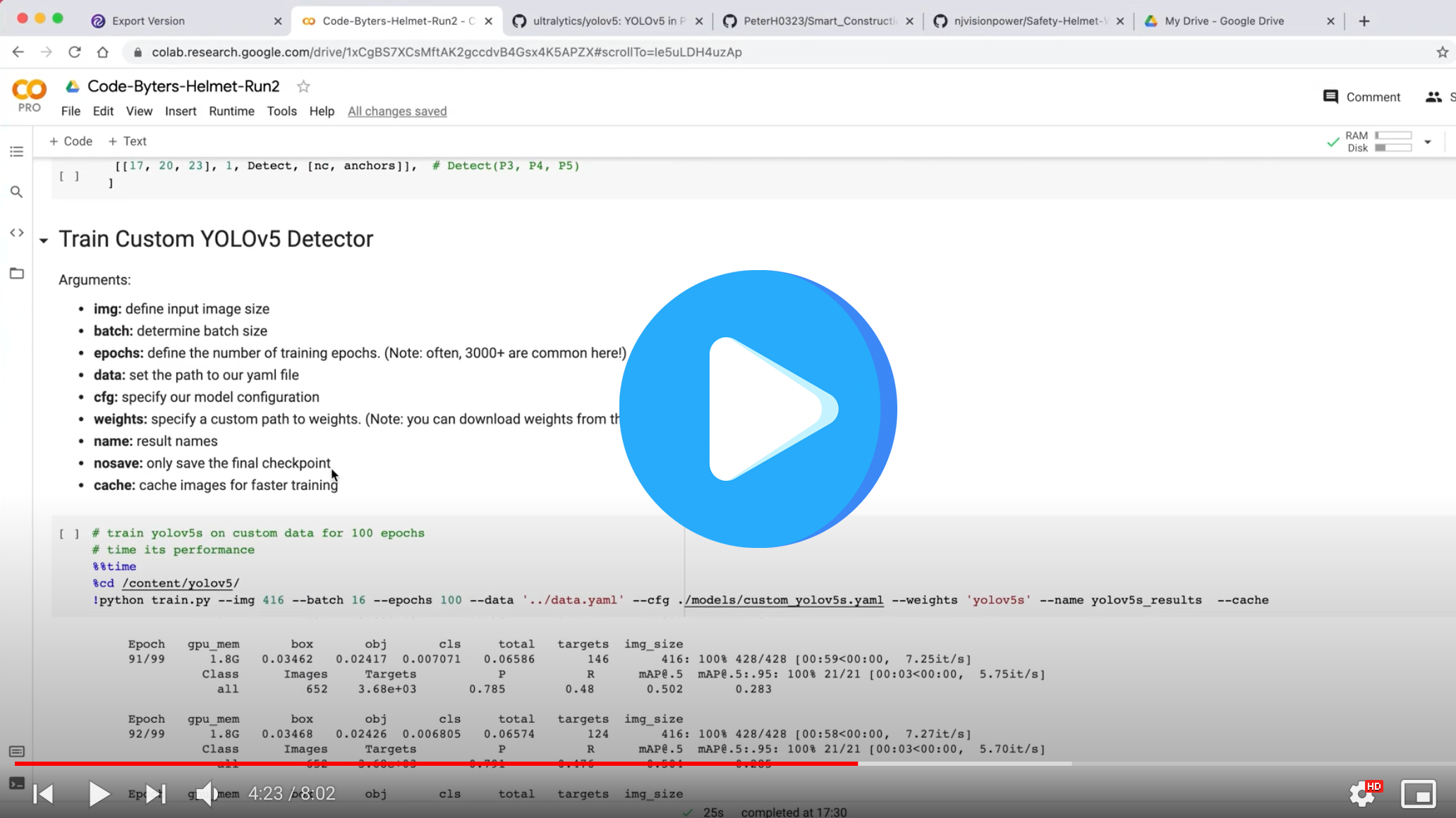Screen dimensions: 1456x818
Task: Open the Files sidebar panel
Action: (x=17, y=274)
